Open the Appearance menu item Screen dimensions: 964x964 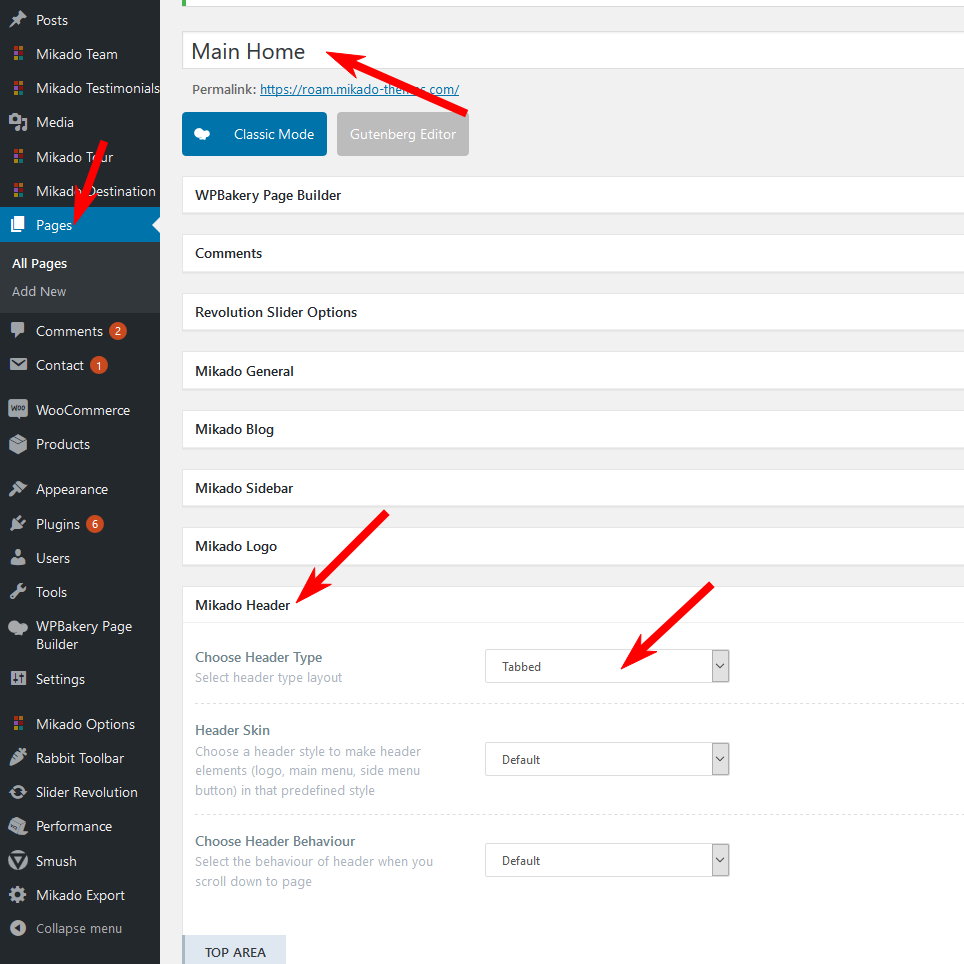pos(72,489)
